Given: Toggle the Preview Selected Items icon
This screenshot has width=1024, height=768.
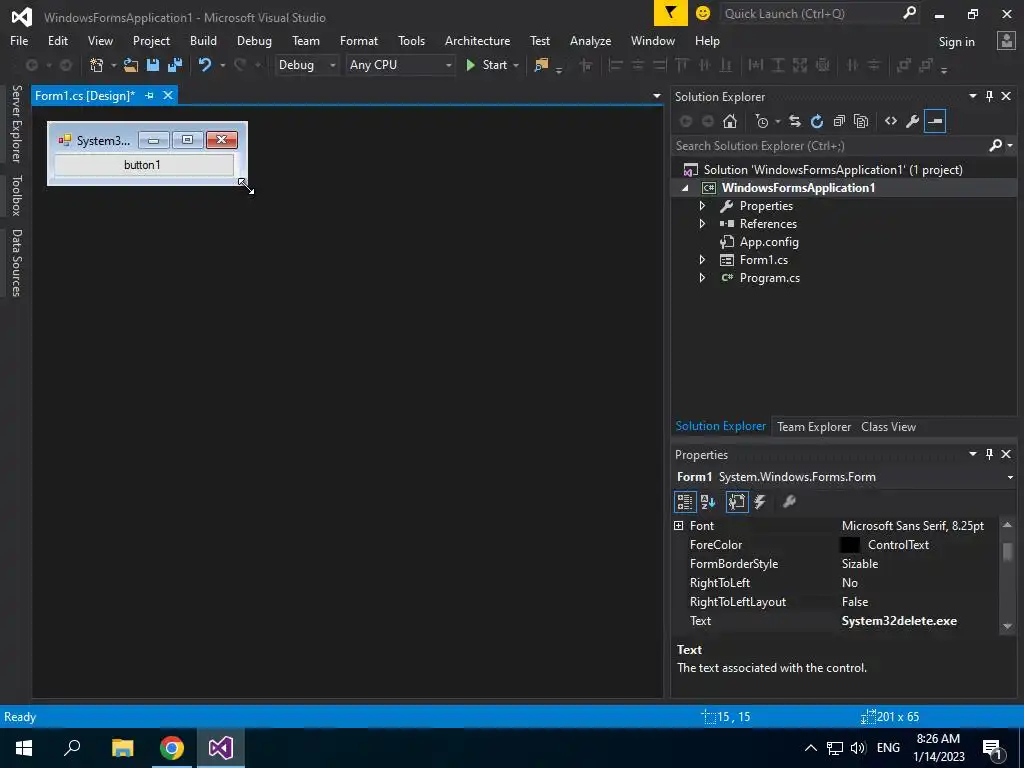Looking at the screenshot, I should point(935,121).
